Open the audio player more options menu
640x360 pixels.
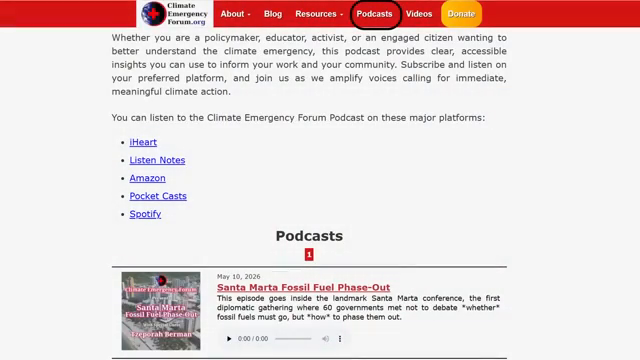[x=340, y=339]
